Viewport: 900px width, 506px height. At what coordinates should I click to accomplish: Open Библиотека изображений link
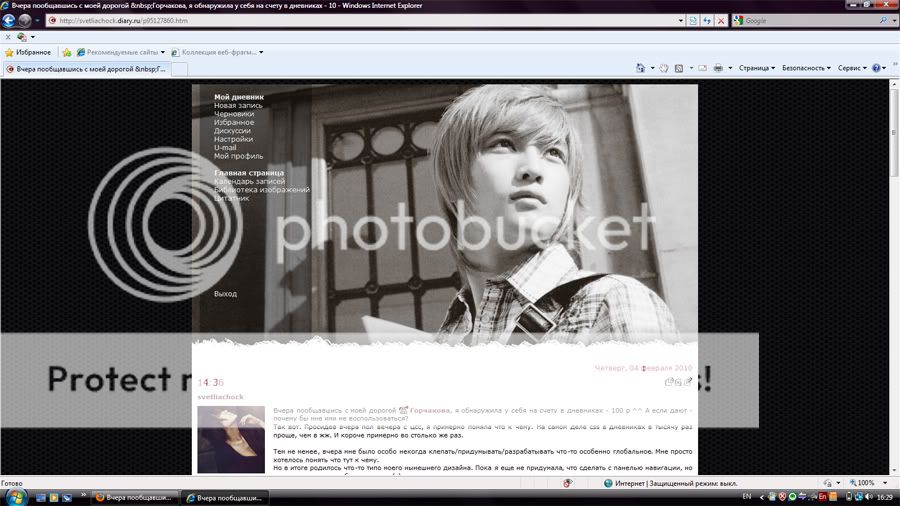[x=261, y=190]
